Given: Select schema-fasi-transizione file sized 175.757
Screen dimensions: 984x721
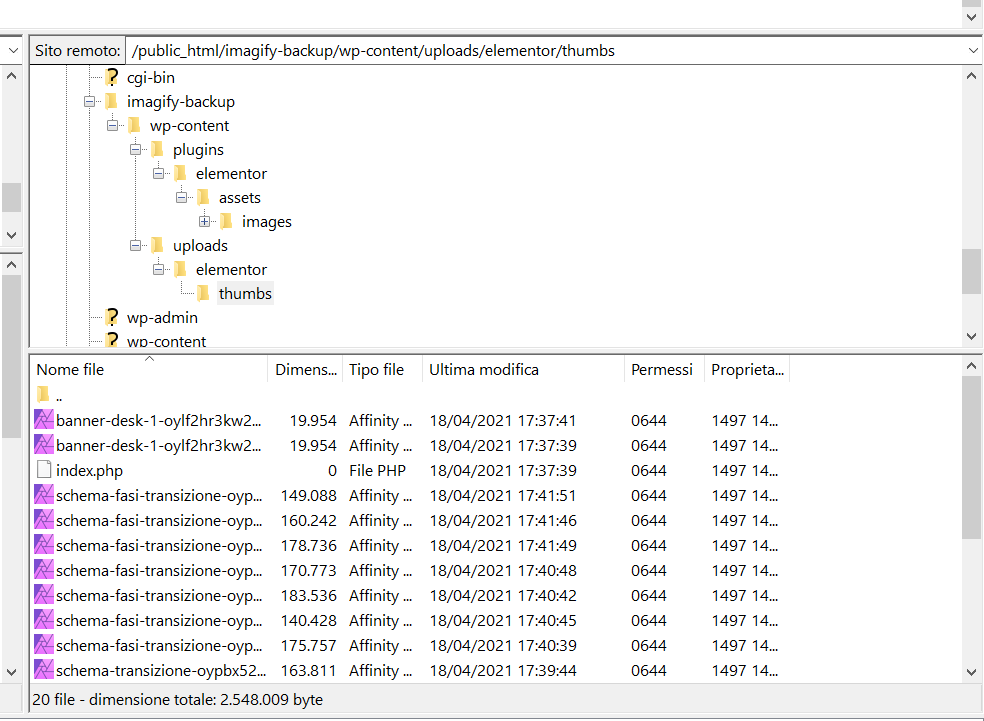Looking at the screenshot, I should [x=159, y=646].
